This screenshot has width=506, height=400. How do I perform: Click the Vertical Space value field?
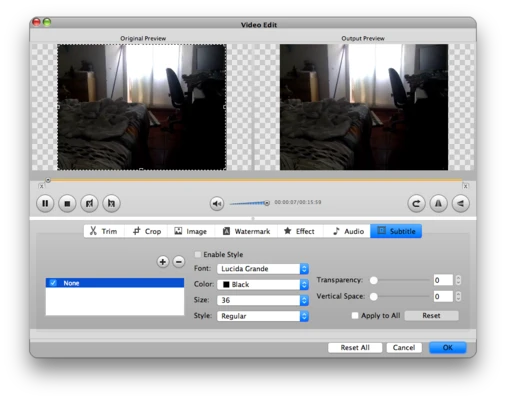443,296
